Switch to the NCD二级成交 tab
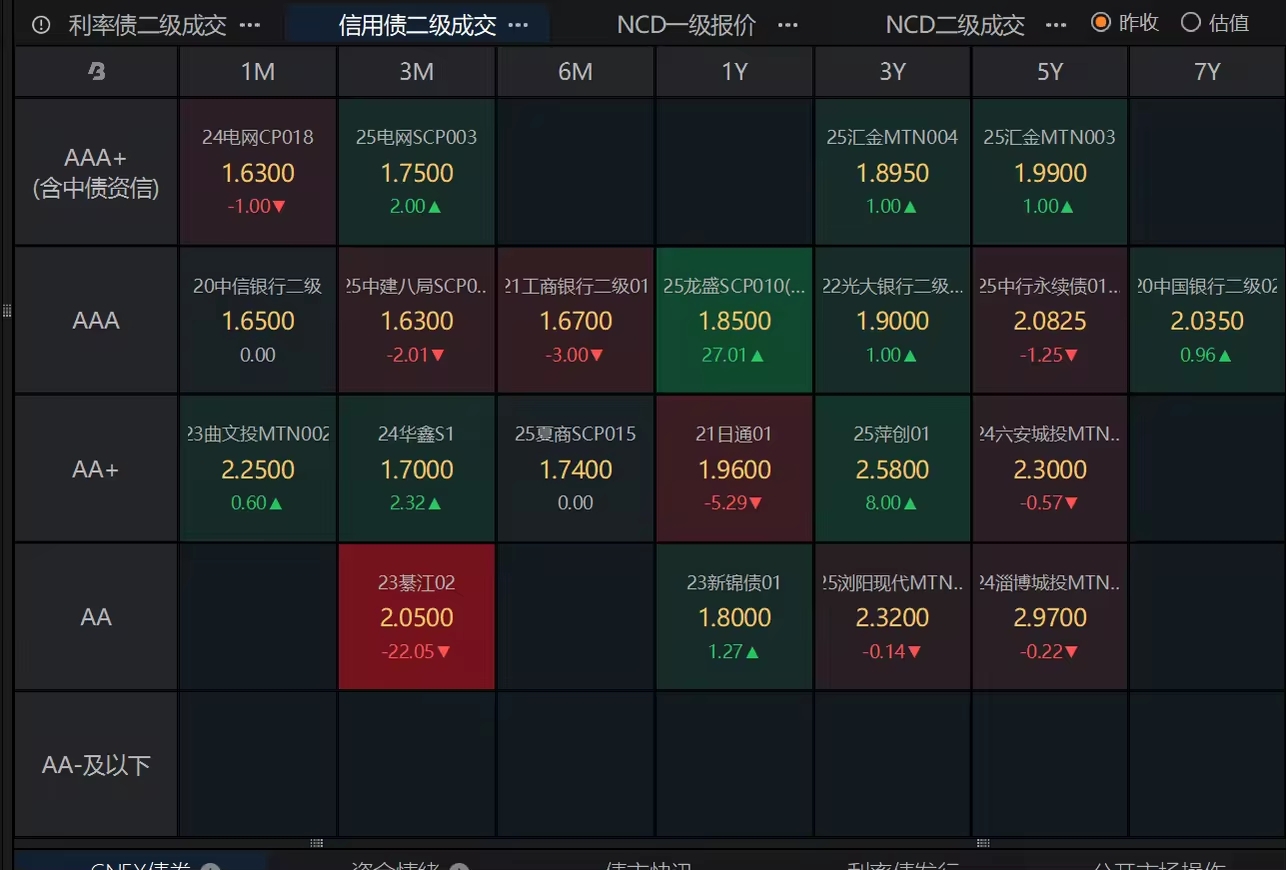The height and width of the screenshot is (870, 1286). point(956,25)
